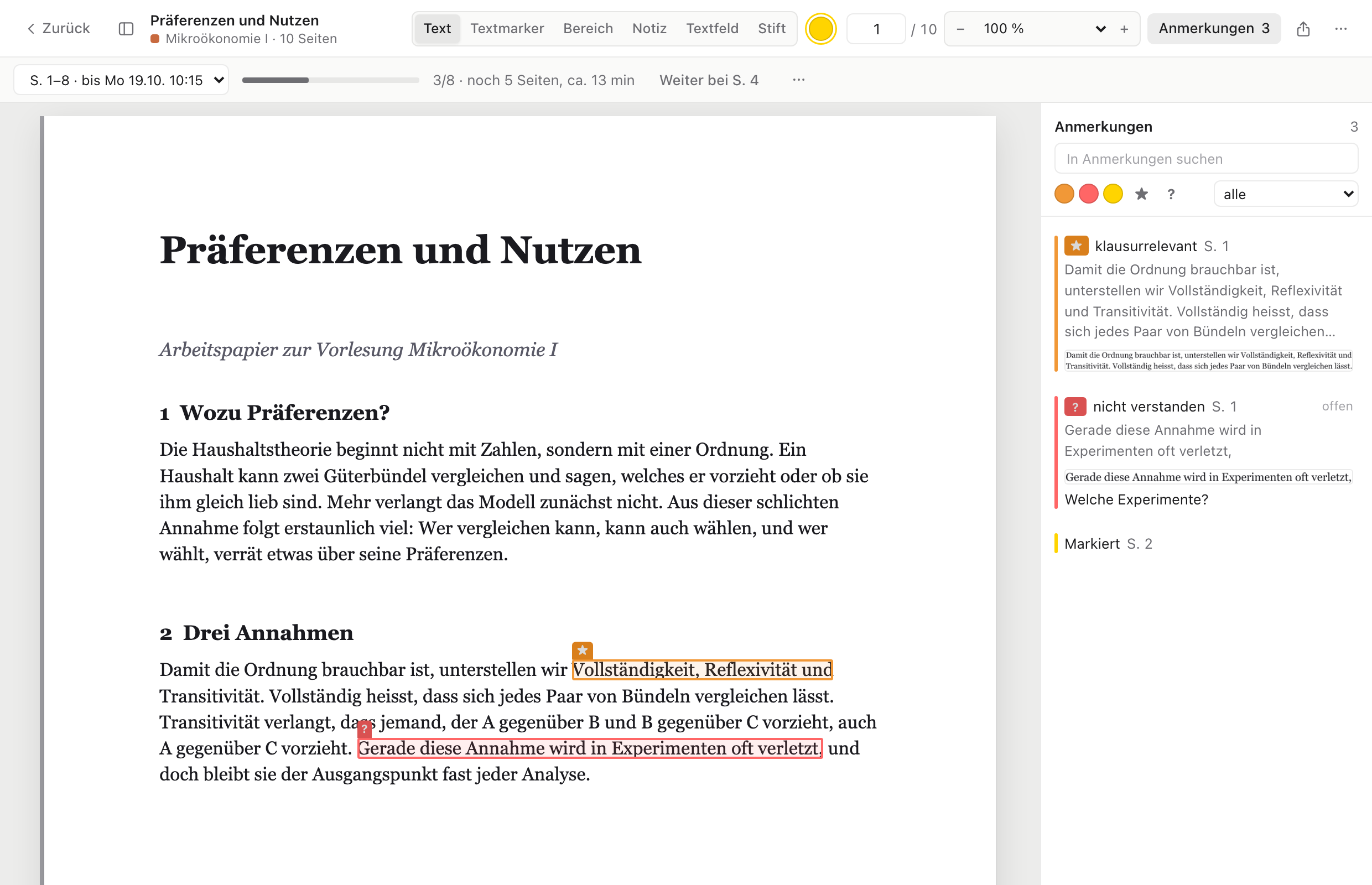
Task: Click the reading progress bar
Action: (x=330, y=80)
